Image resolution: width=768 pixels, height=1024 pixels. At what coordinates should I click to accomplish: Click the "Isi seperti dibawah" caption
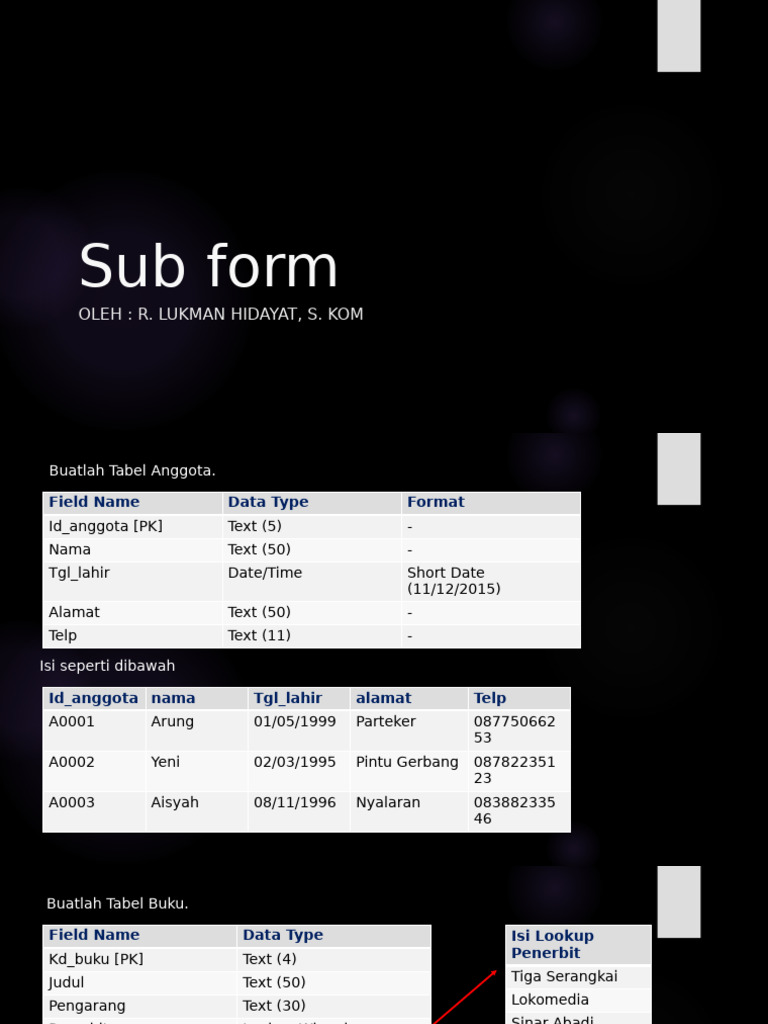tap(107, 665)
